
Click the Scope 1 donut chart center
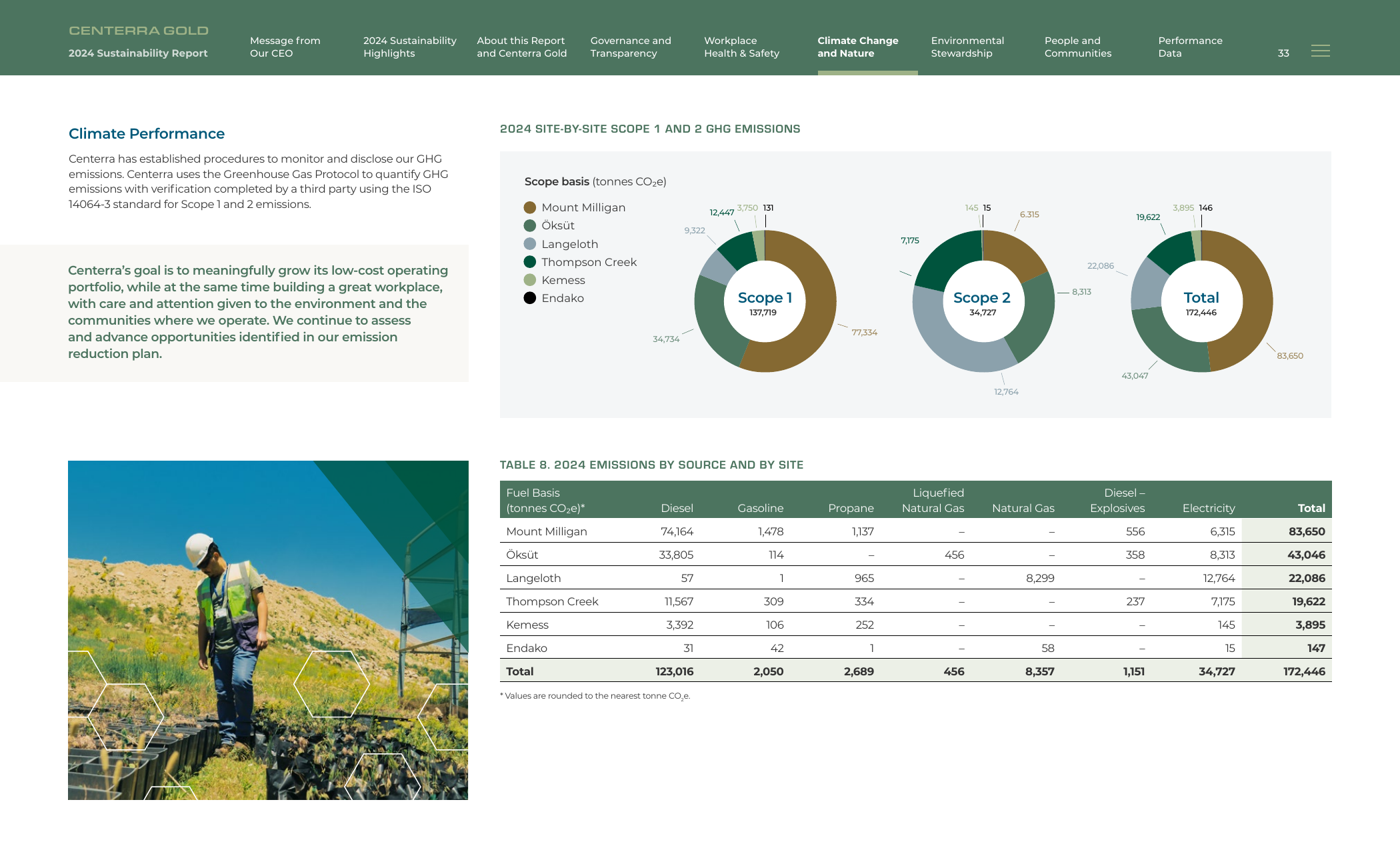[765, 302]
